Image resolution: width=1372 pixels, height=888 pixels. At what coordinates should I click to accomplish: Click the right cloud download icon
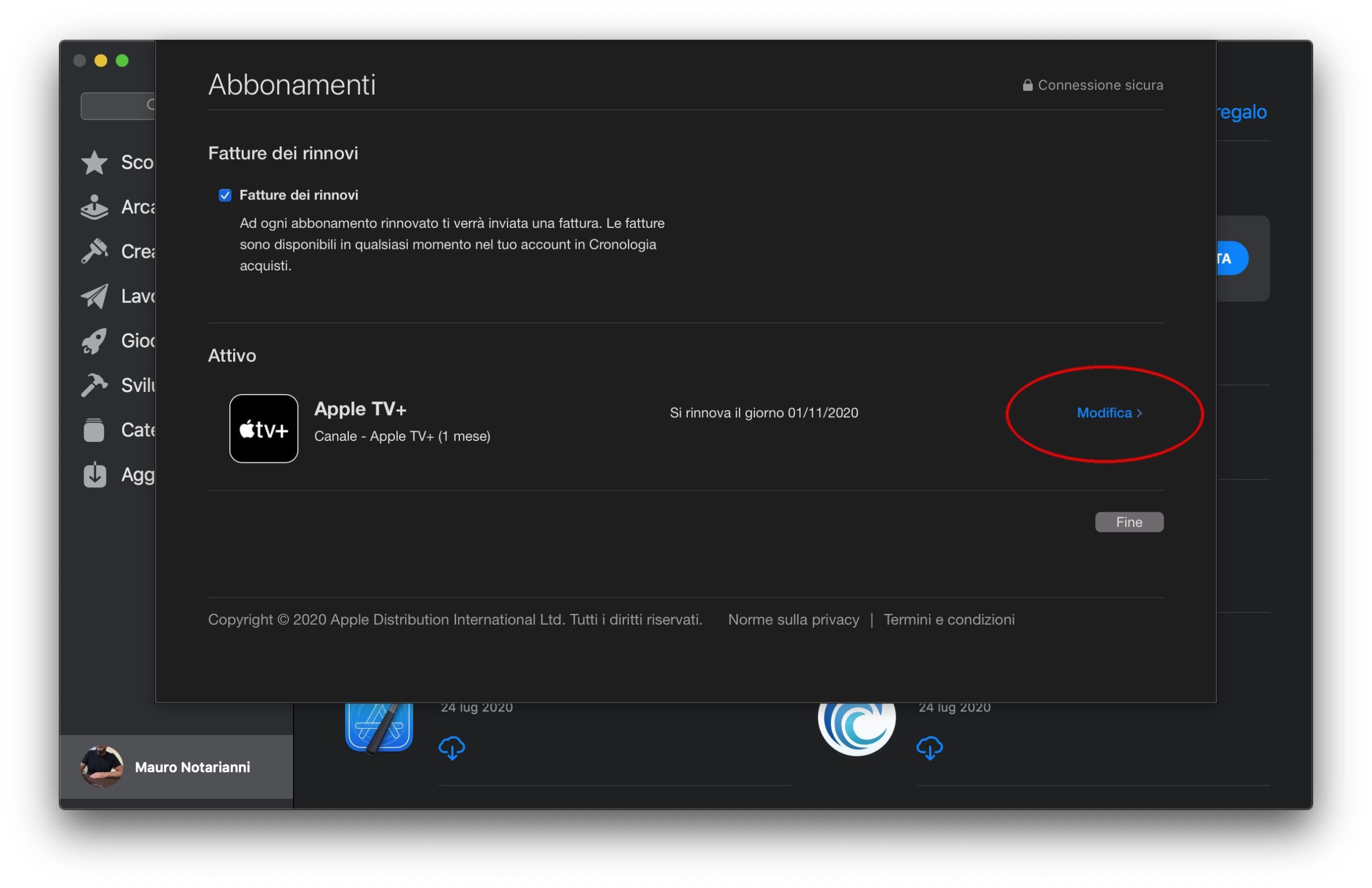pyautogui.click(x=929, y=748)
